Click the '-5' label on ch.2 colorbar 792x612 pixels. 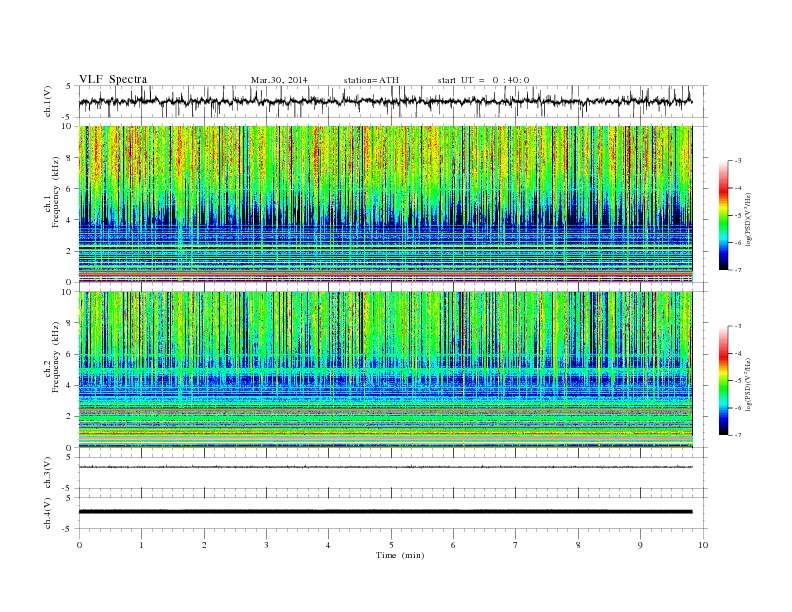point(738,380)
